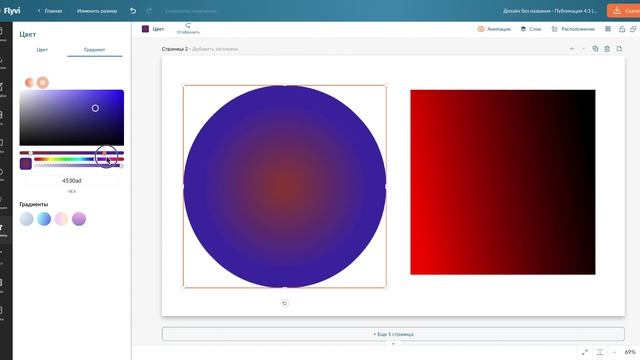The height and width of the screenshot is (360, 640).
Task: Open the Анимация panel
Action: pyautogui.click(x=494, y=29)
